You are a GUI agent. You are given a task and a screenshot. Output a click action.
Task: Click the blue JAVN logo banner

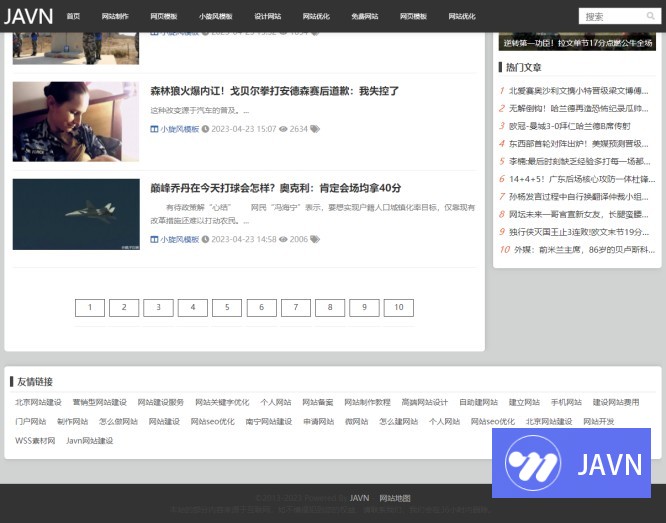[x=571, y=463]
